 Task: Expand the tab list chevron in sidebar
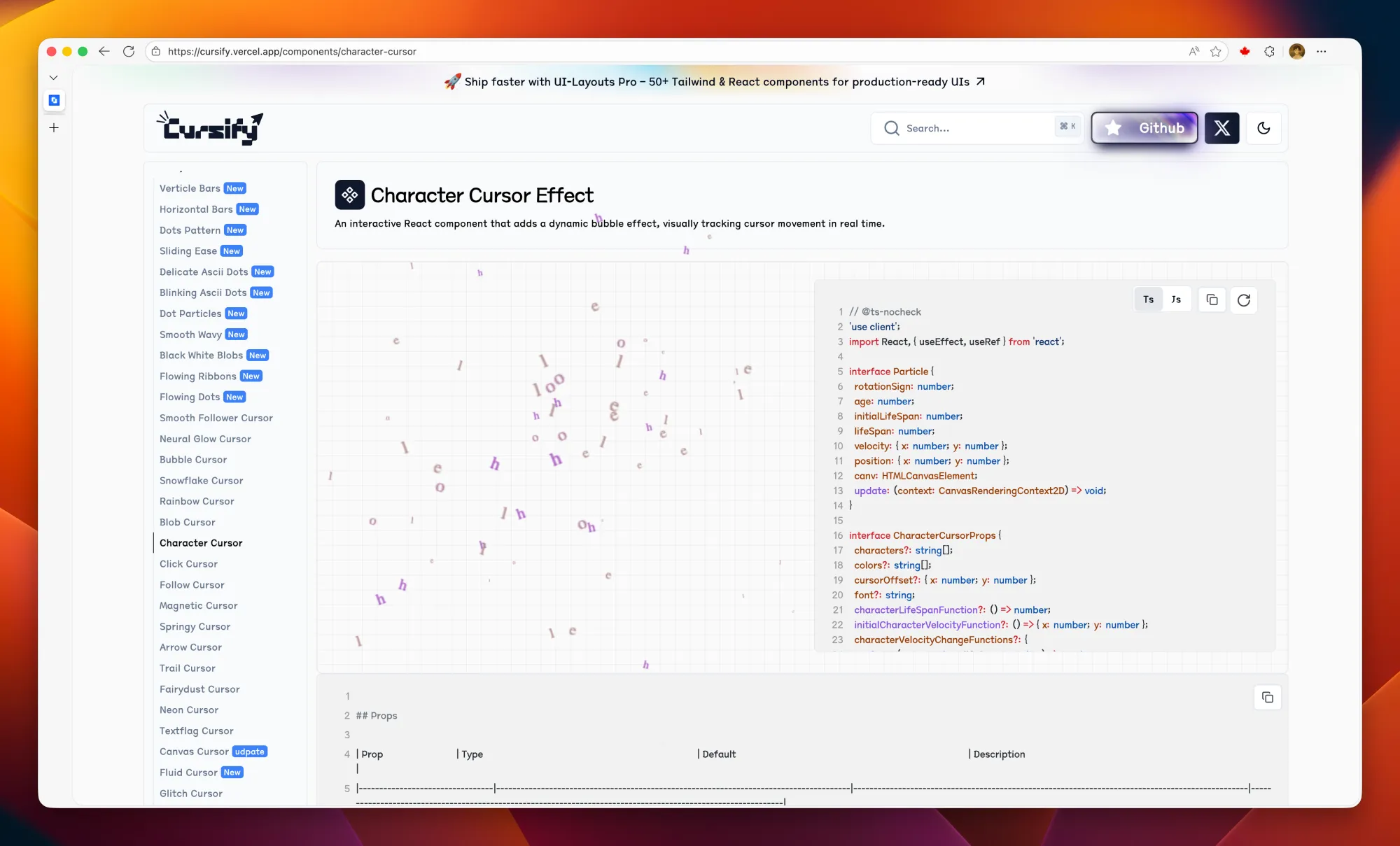tap(54, 78)
